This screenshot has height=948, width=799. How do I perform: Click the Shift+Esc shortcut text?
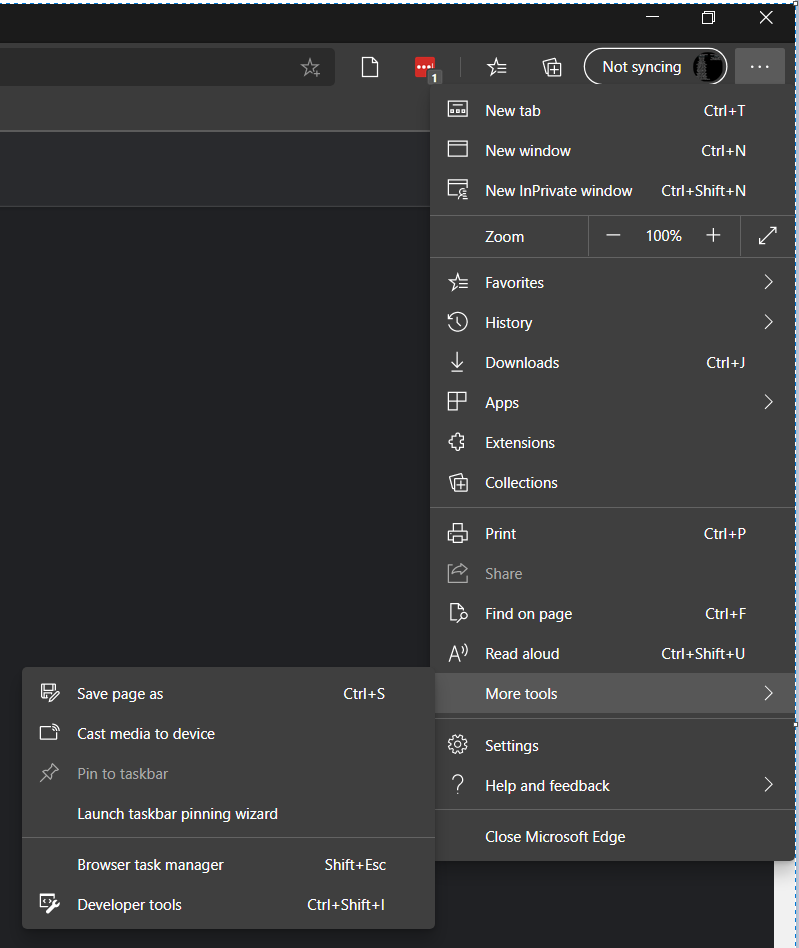(x=355, y=865)
